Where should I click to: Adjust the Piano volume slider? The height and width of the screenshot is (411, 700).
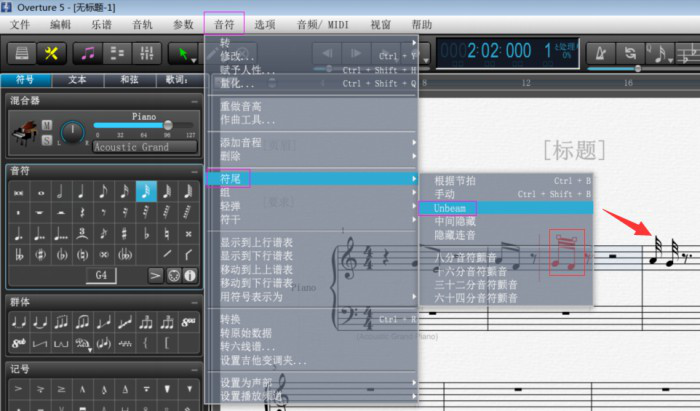[x=167, y=126]
